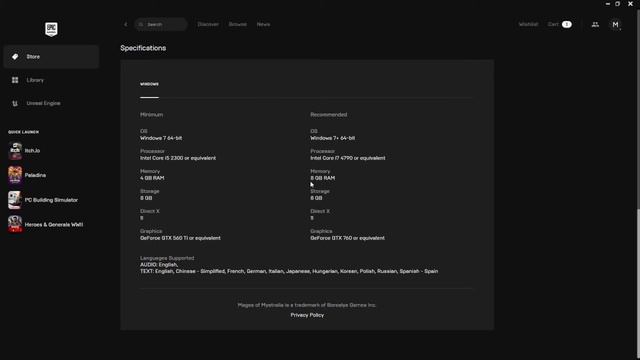This screenshot has width=640, height=360.
Task: Click the 8 GB RAM memory value
Action: pos(322,178)
